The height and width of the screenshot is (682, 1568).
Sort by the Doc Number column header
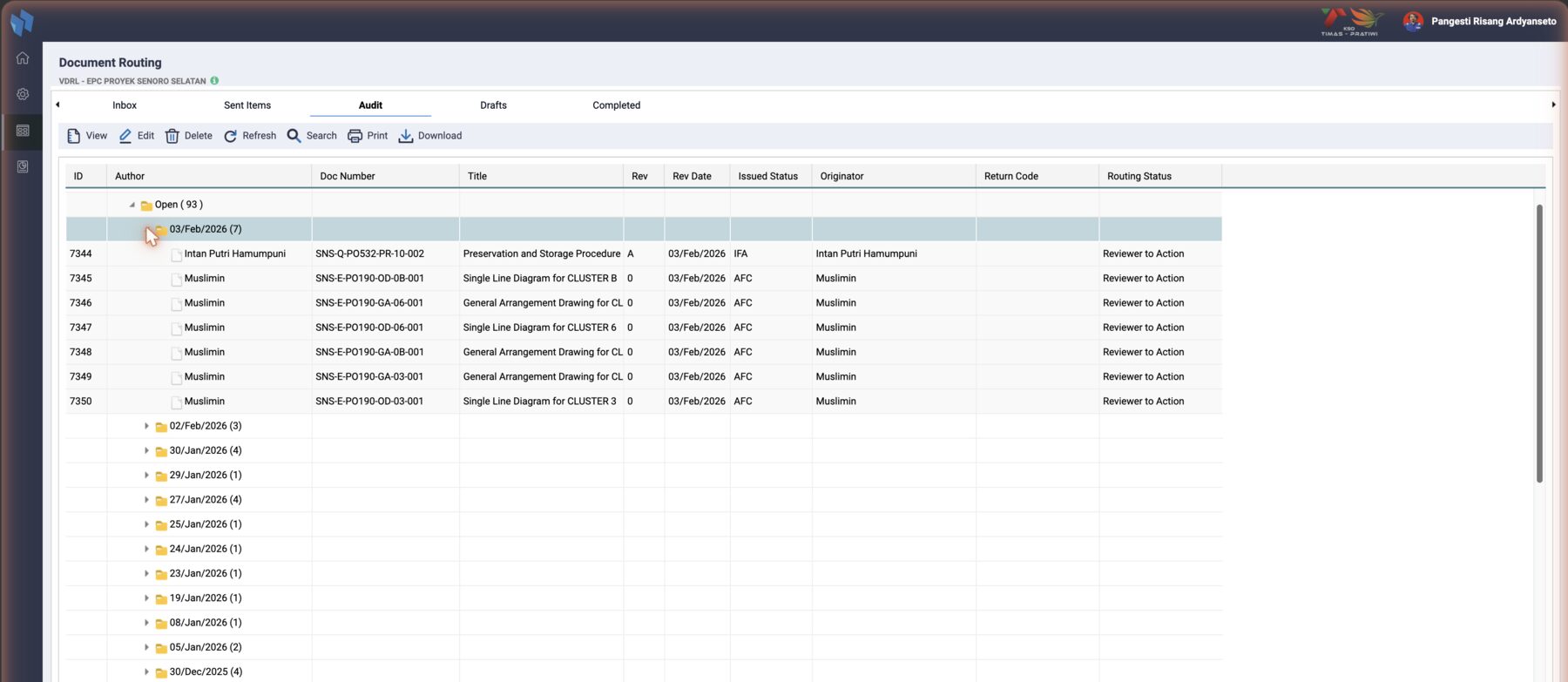tap(385, 176)
